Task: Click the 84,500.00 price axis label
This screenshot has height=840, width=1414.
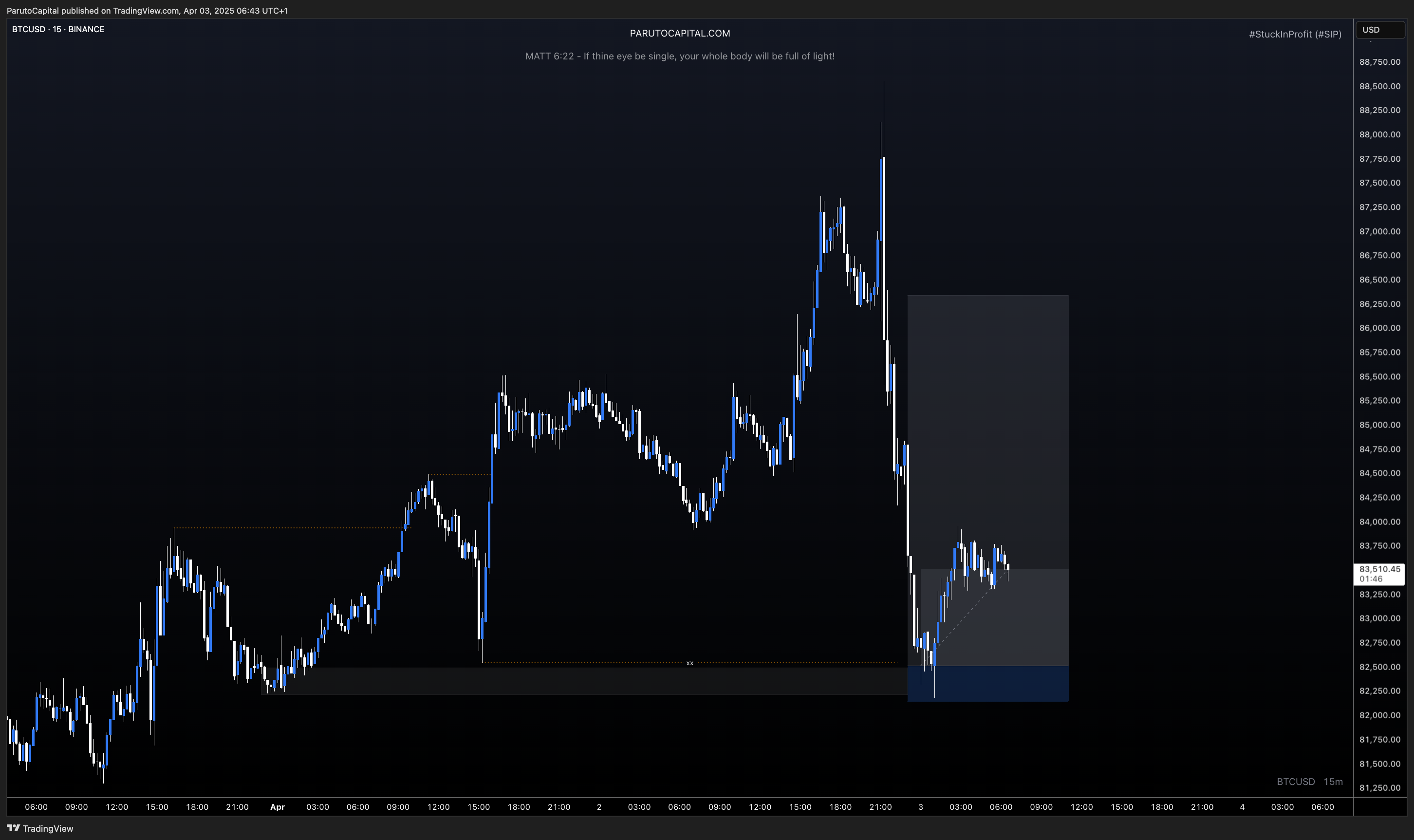Action: click(1379, 473)
